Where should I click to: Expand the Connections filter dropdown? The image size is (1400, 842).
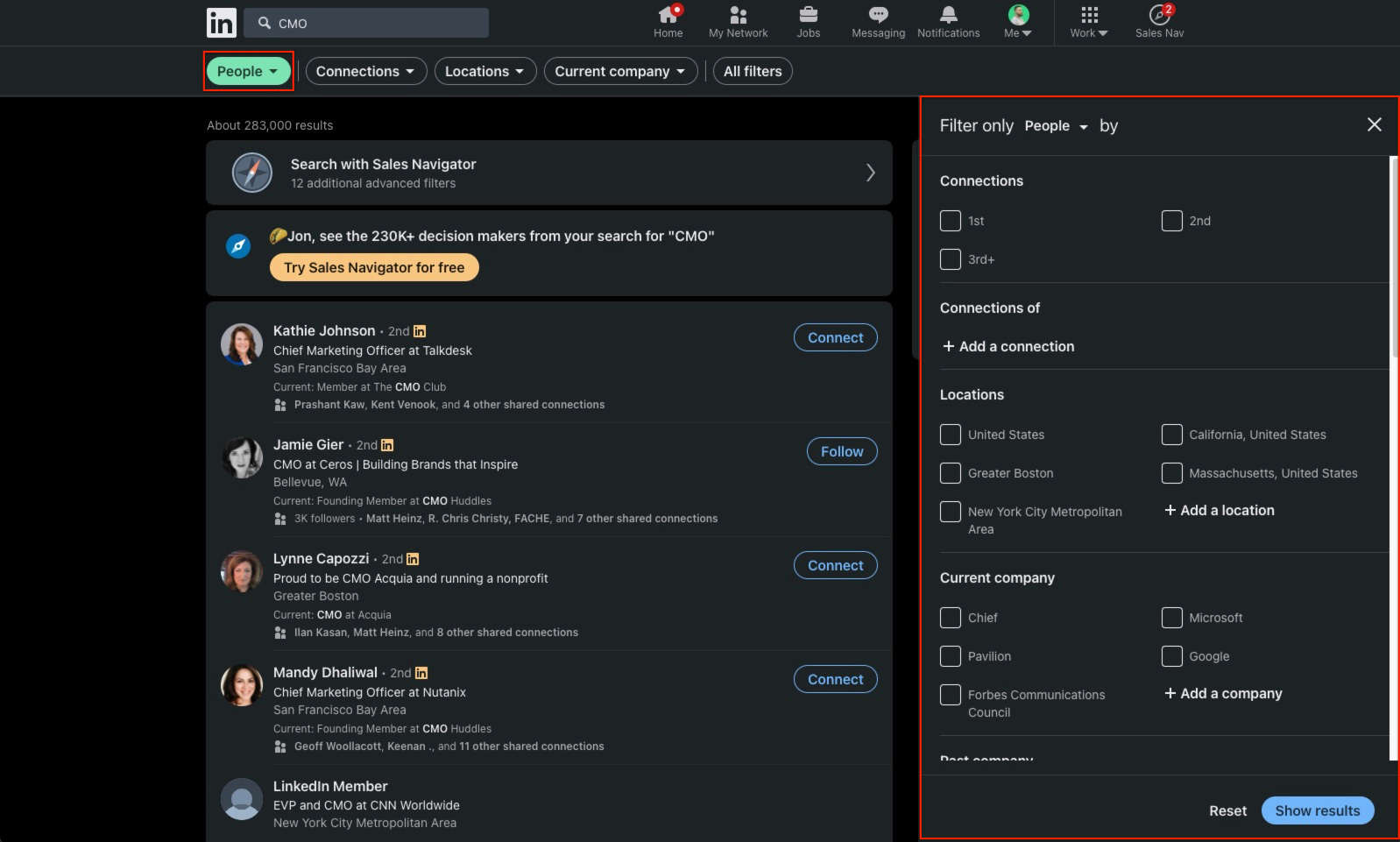coord(366,72)
